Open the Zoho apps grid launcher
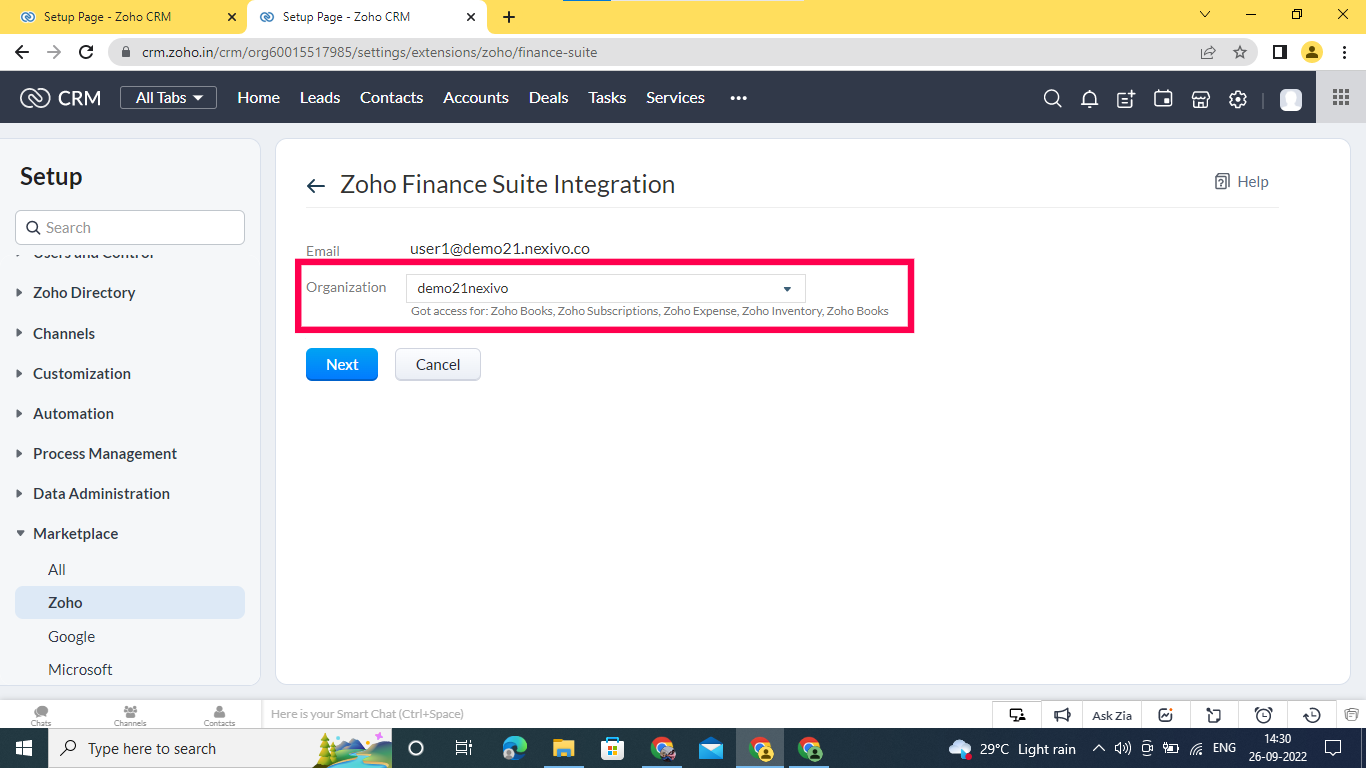Image resolution: width=1366 pixels, height=768 pixels. pos(1341,97)
